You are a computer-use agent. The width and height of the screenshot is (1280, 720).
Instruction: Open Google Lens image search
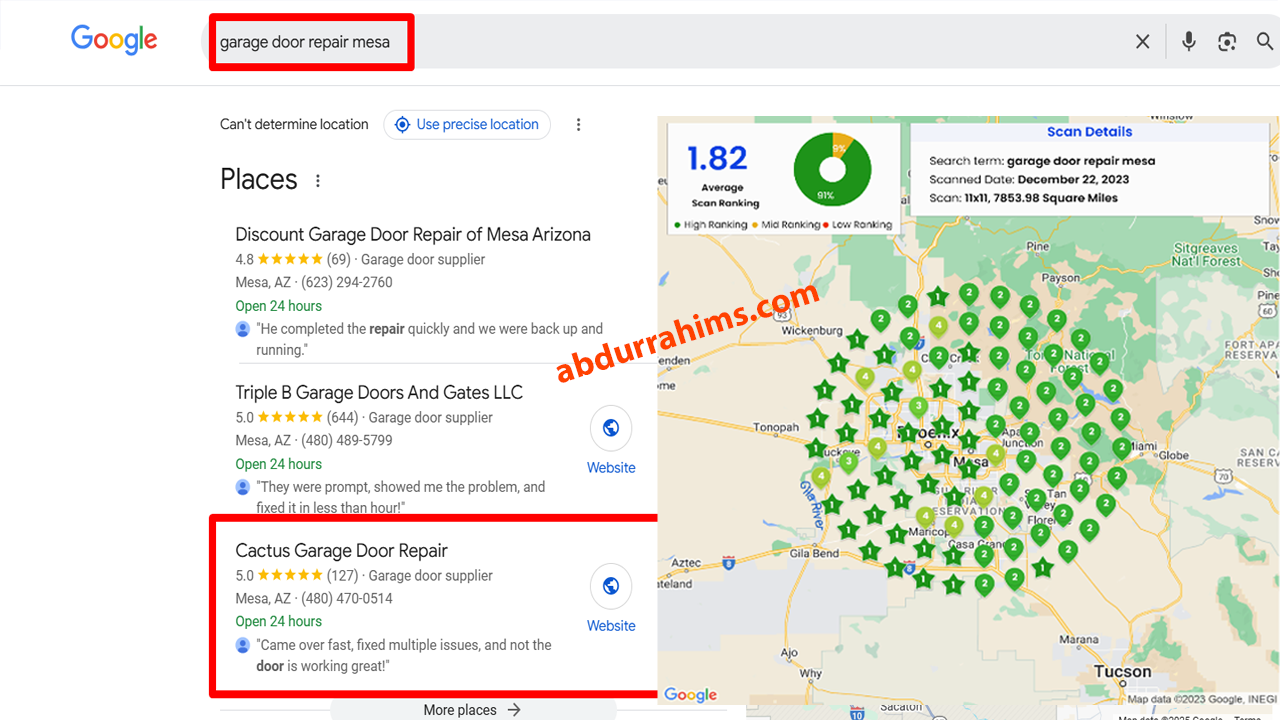1227,41
